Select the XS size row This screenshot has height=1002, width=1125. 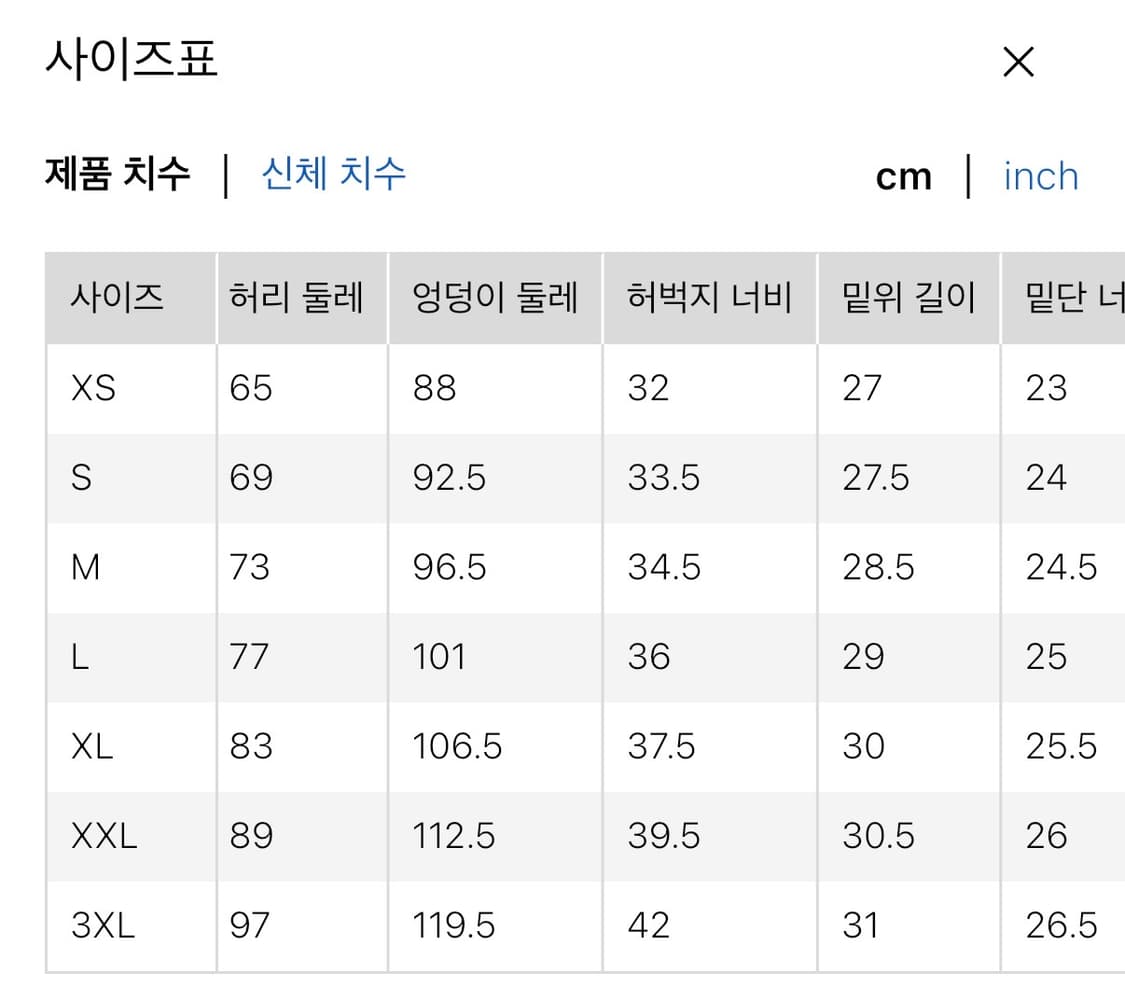(91, 388)
